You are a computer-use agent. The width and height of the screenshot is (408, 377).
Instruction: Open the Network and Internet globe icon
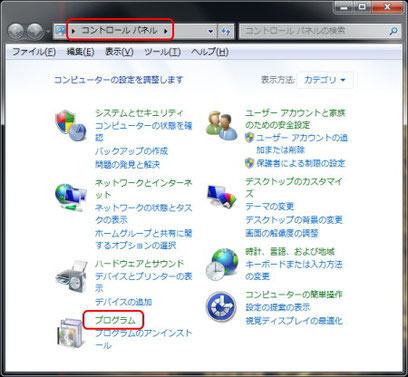71,197
